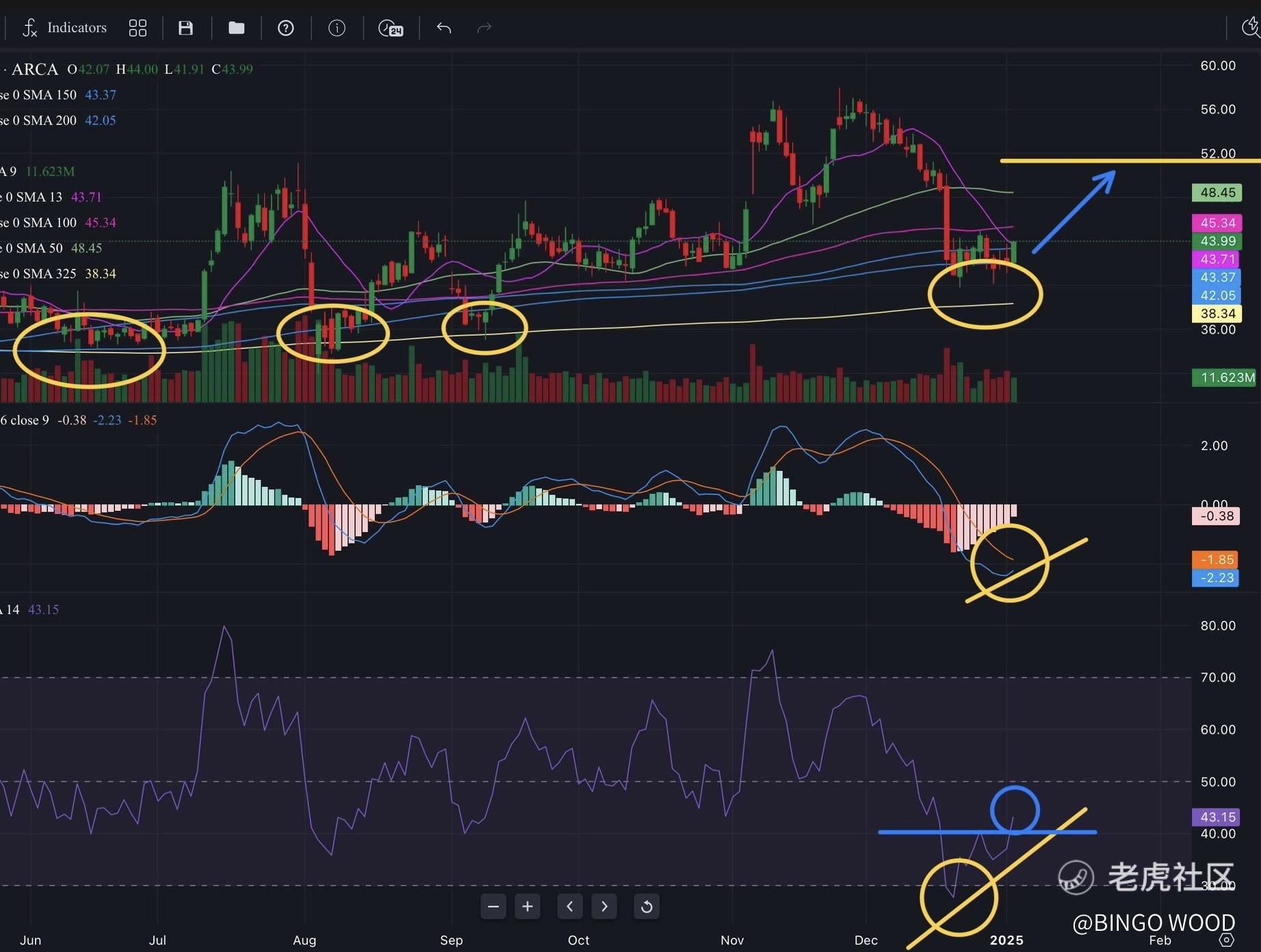The image size is (1261, 952).
Task: Click the Dec label on time axis
Action: click(866, 940)
